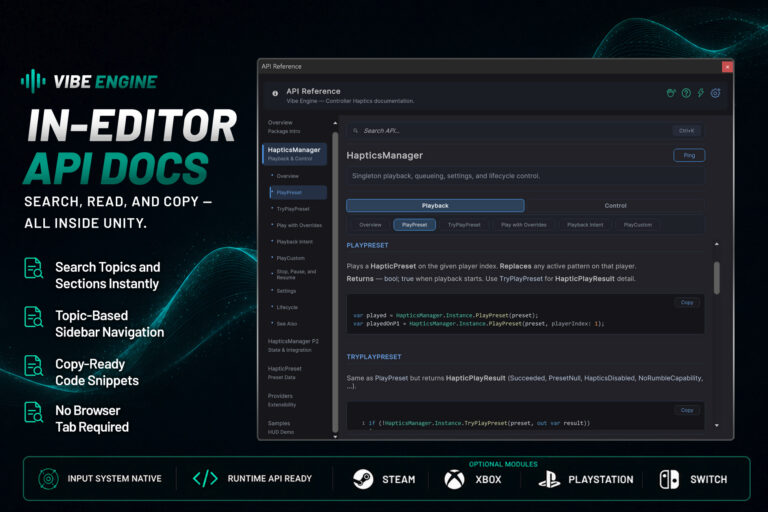The image size is (768, 512).
Task: Click the green mascot icon in header
Action: click(x=671, y=93)
